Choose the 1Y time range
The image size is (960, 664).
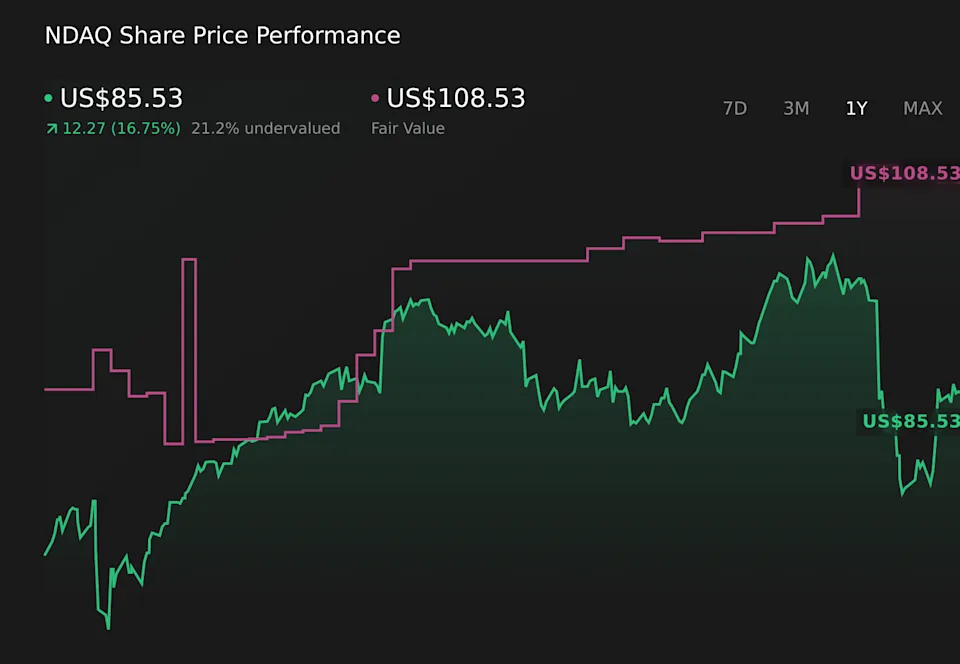856,108
